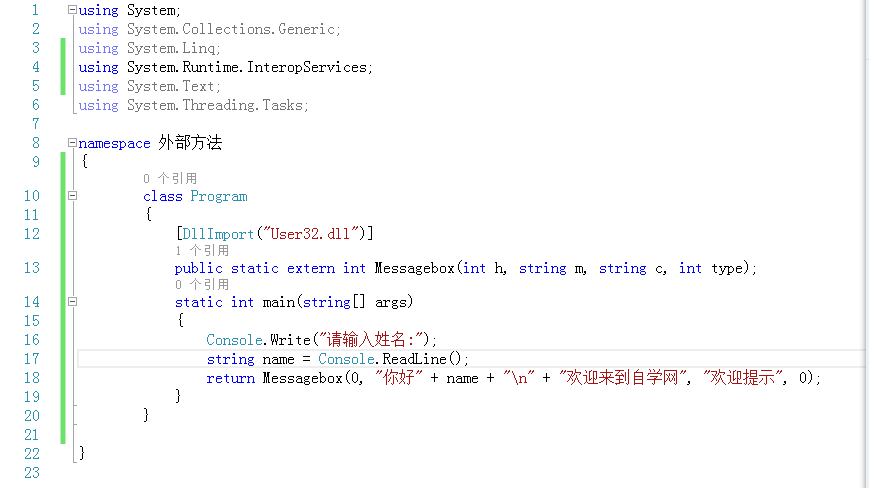Click the Program class name
This screenshot has height=488, width=869.
pos(219,196)
